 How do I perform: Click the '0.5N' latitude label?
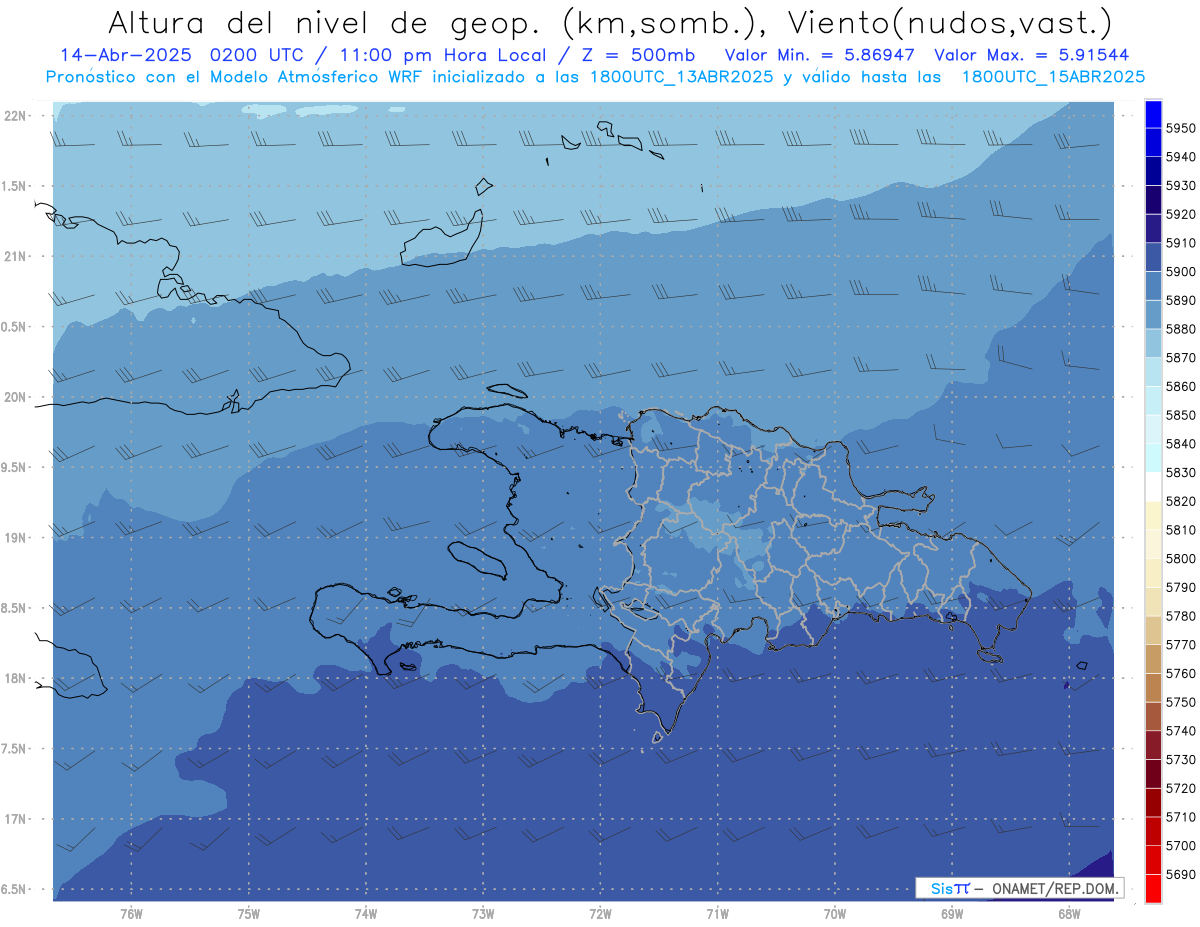point(14,327)
